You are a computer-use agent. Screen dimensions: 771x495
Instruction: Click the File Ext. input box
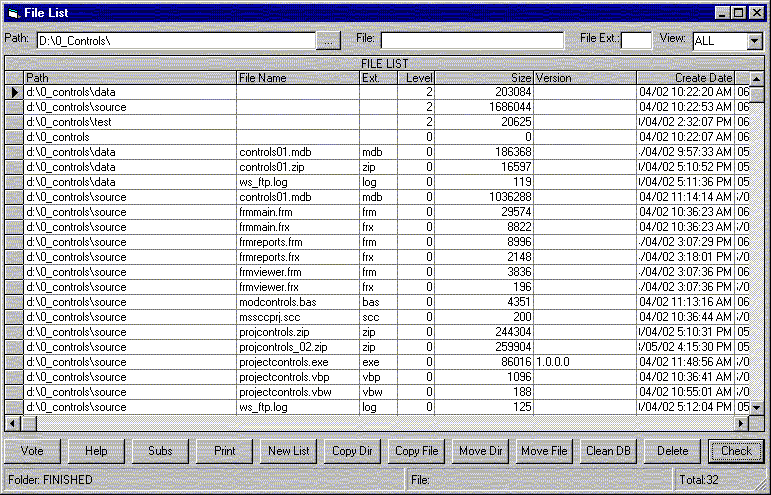coord(636,41)
